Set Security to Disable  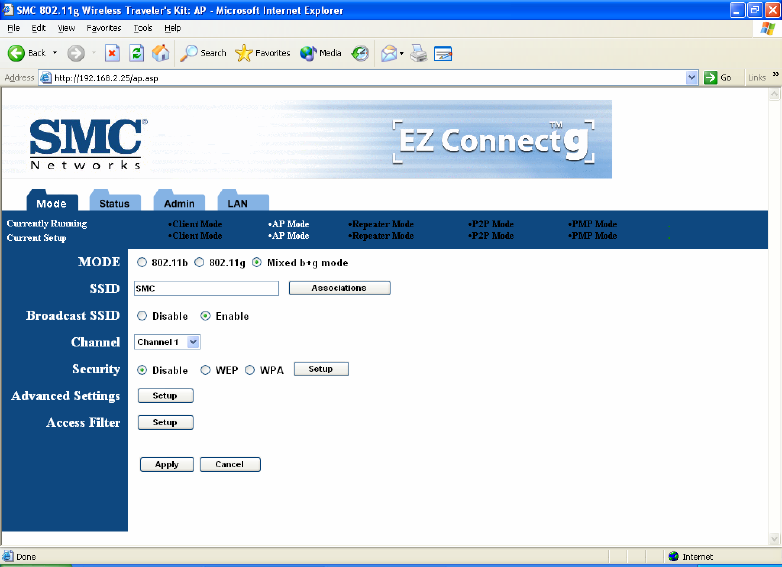tap(142, 370)
